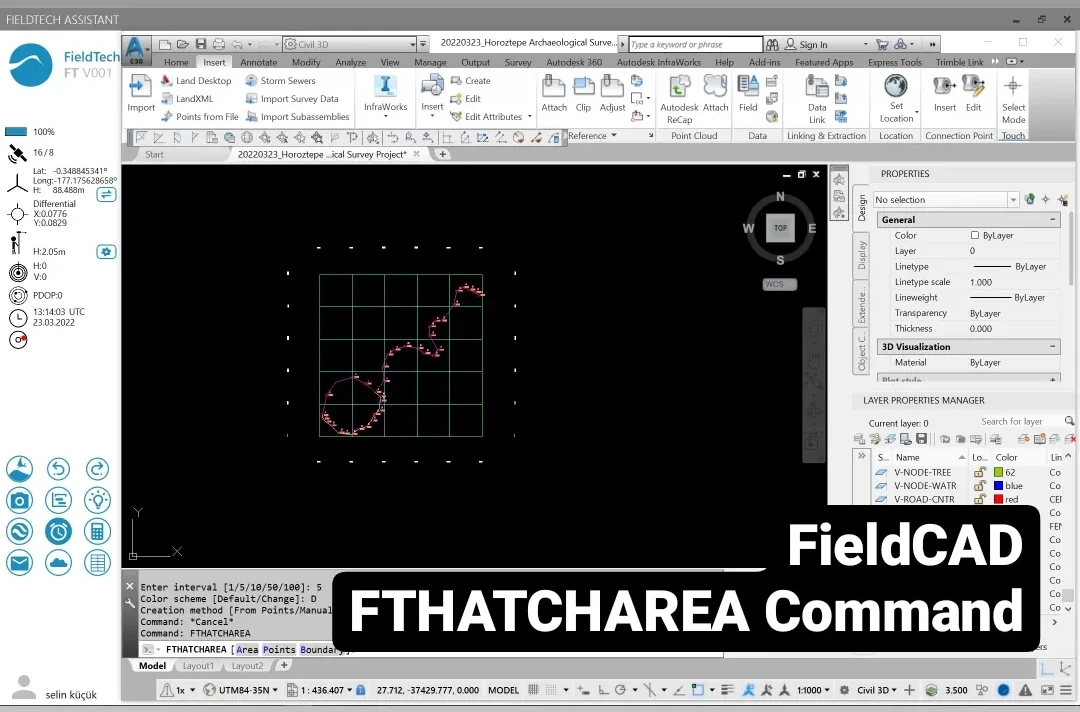Viewport: 1080px width, 712px height.
Task: Click the V-NODE-WATR blue color swatch
Action: point(998,485)
